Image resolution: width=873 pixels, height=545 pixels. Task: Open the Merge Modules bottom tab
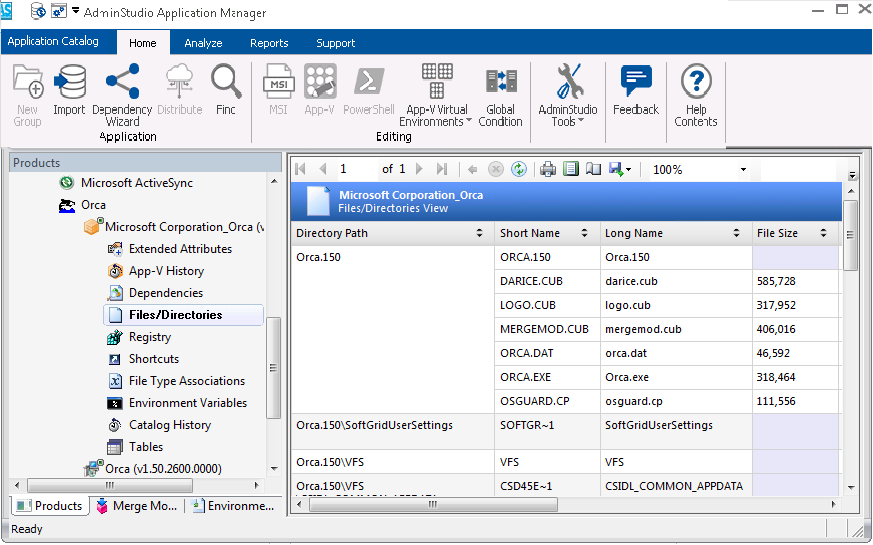coord(136,506)
